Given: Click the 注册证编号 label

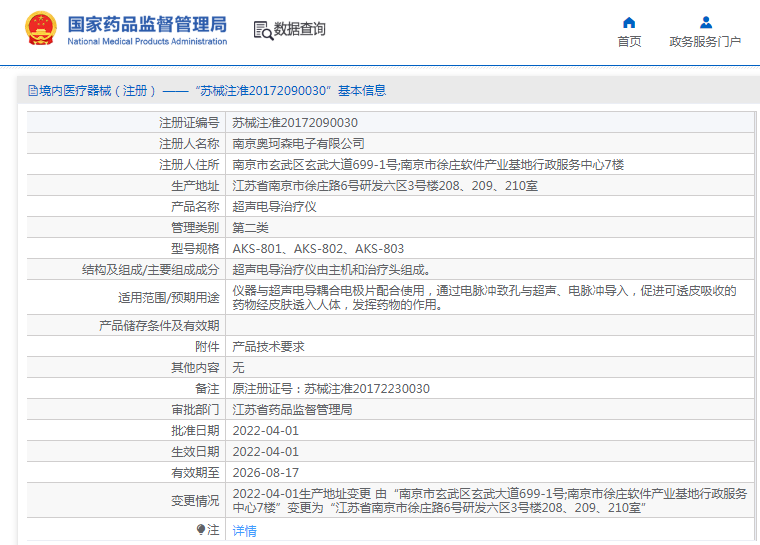Looking at the screenshot, I should (189, 123).
